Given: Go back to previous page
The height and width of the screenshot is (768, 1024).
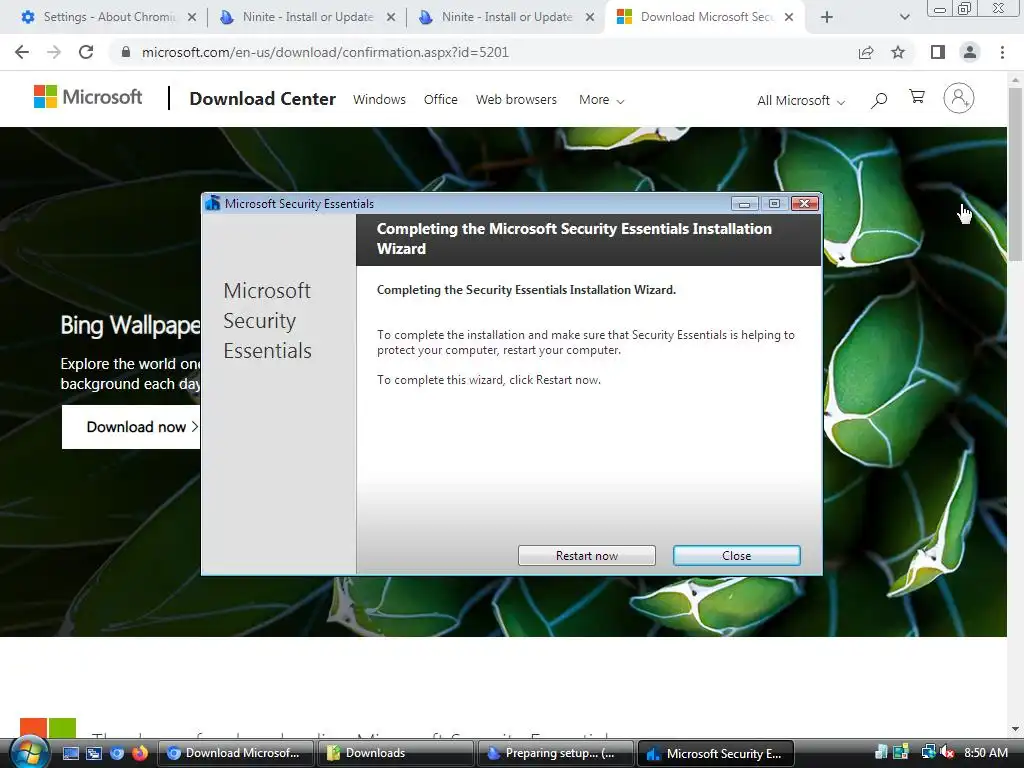Looking at the screenshot, I should 22,52.
